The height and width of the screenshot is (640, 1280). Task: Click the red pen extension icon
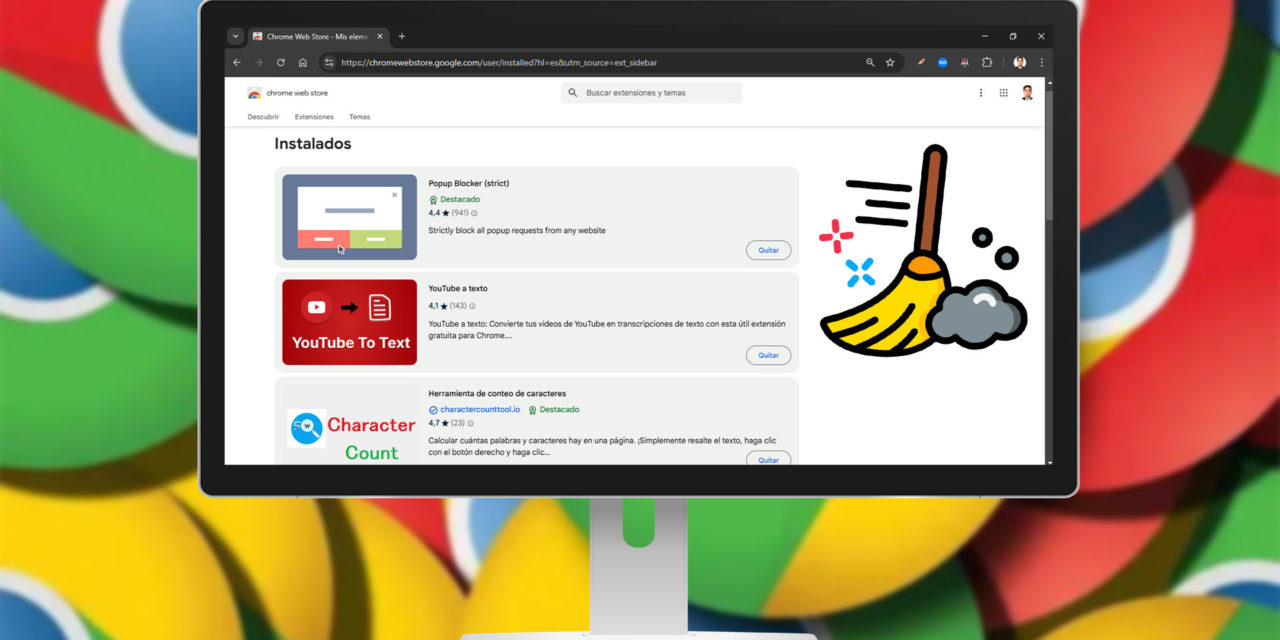(921, 62)
